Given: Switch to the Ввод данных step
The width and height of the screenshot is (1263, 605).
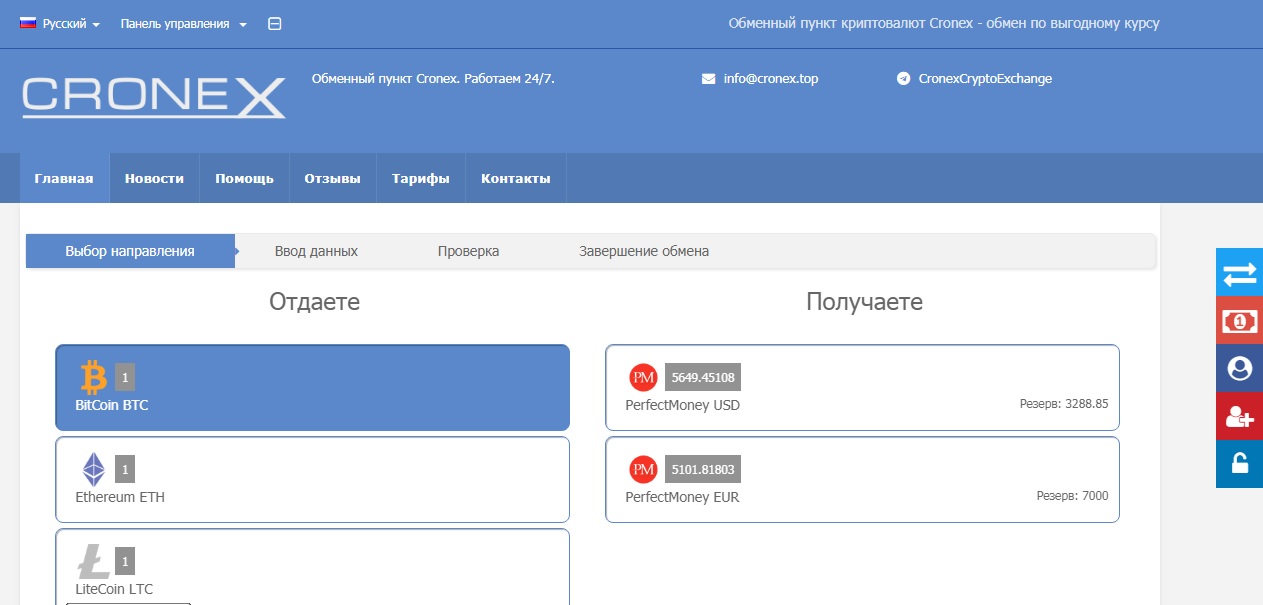Looking at the screenshot, I should (x=316, y=251).
